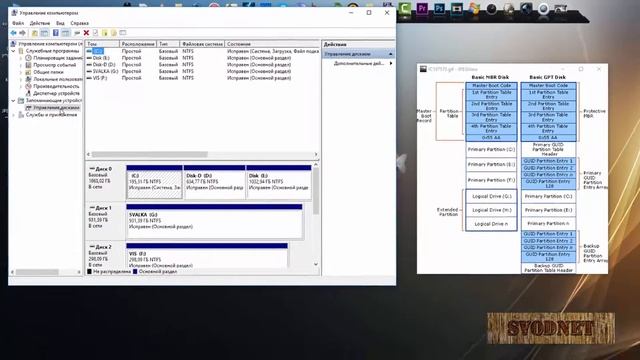Select the root Управление компьютером node
640x360 pixels.
point(50,44)
